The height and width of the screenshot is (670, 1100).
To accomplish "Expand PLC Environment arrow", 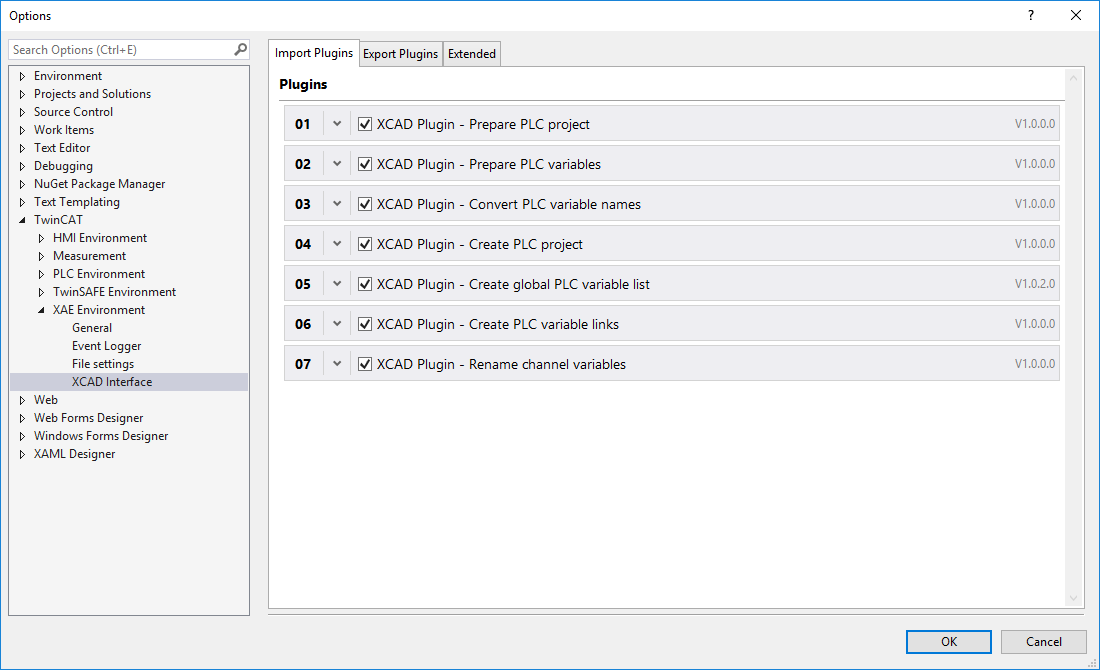I will 41,274.
